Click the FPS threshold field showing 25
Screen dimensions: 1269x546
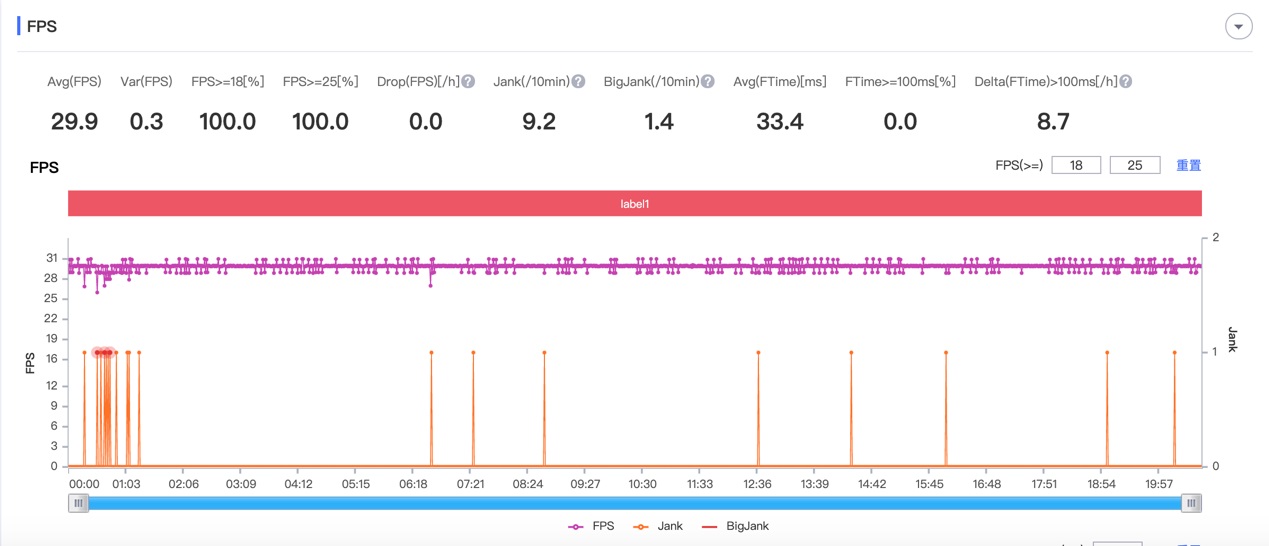click(x=1135, y=165)
